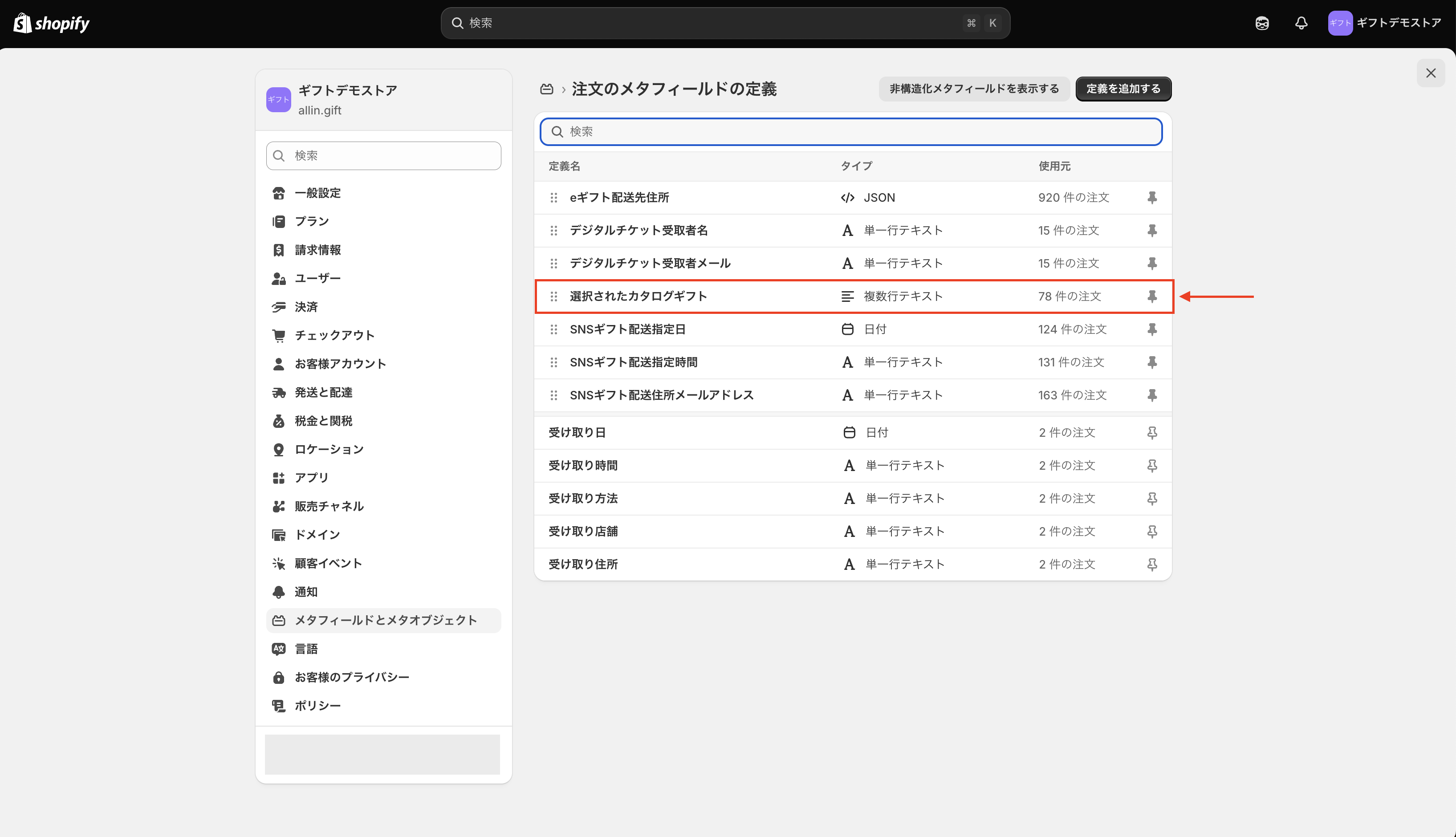Unpin the SNSギフト配送住所メールアドレス definition

tap(1152, 395)
